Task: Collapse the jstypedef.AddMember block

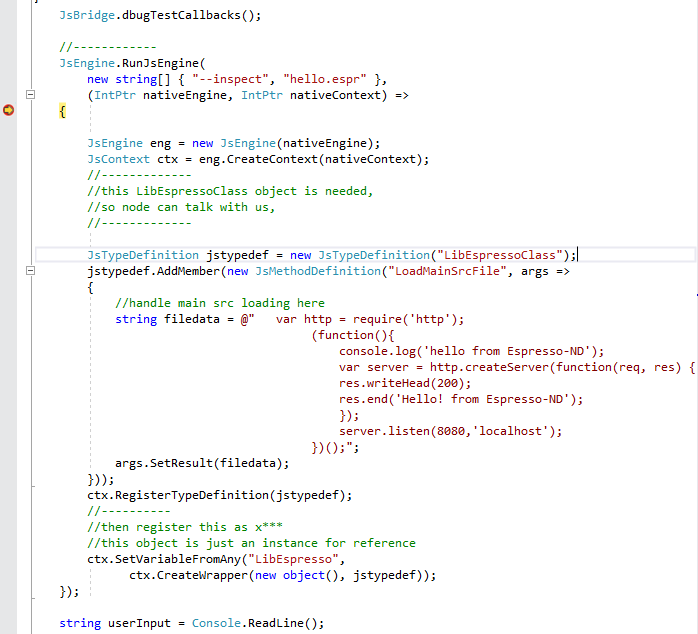Action: click(x=30, y=270)
